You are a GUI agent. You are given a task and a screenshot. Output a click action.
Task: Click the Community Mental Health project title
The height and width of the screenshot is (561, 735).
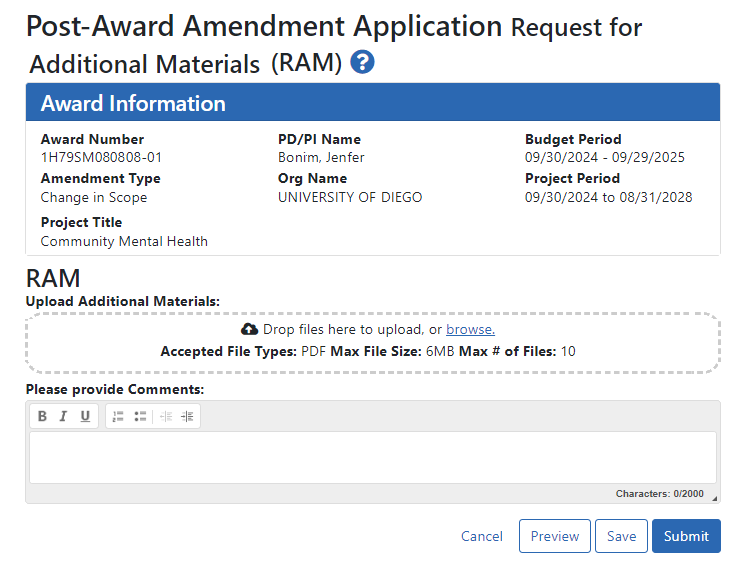coord(124,241)
